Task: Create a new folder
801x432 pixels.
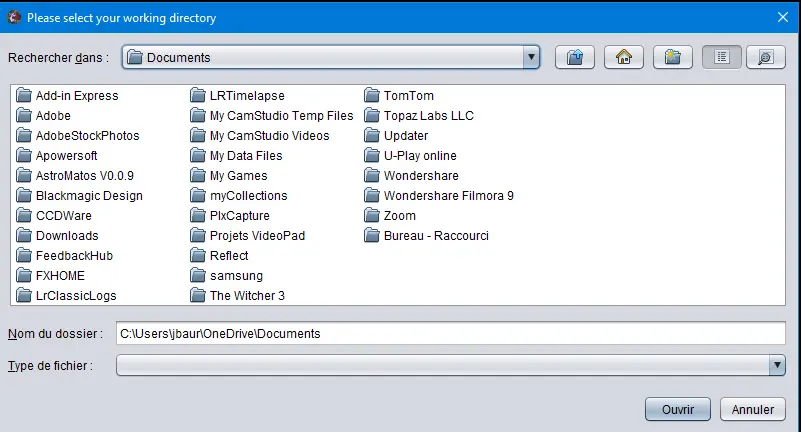Action: coord(673,57)
